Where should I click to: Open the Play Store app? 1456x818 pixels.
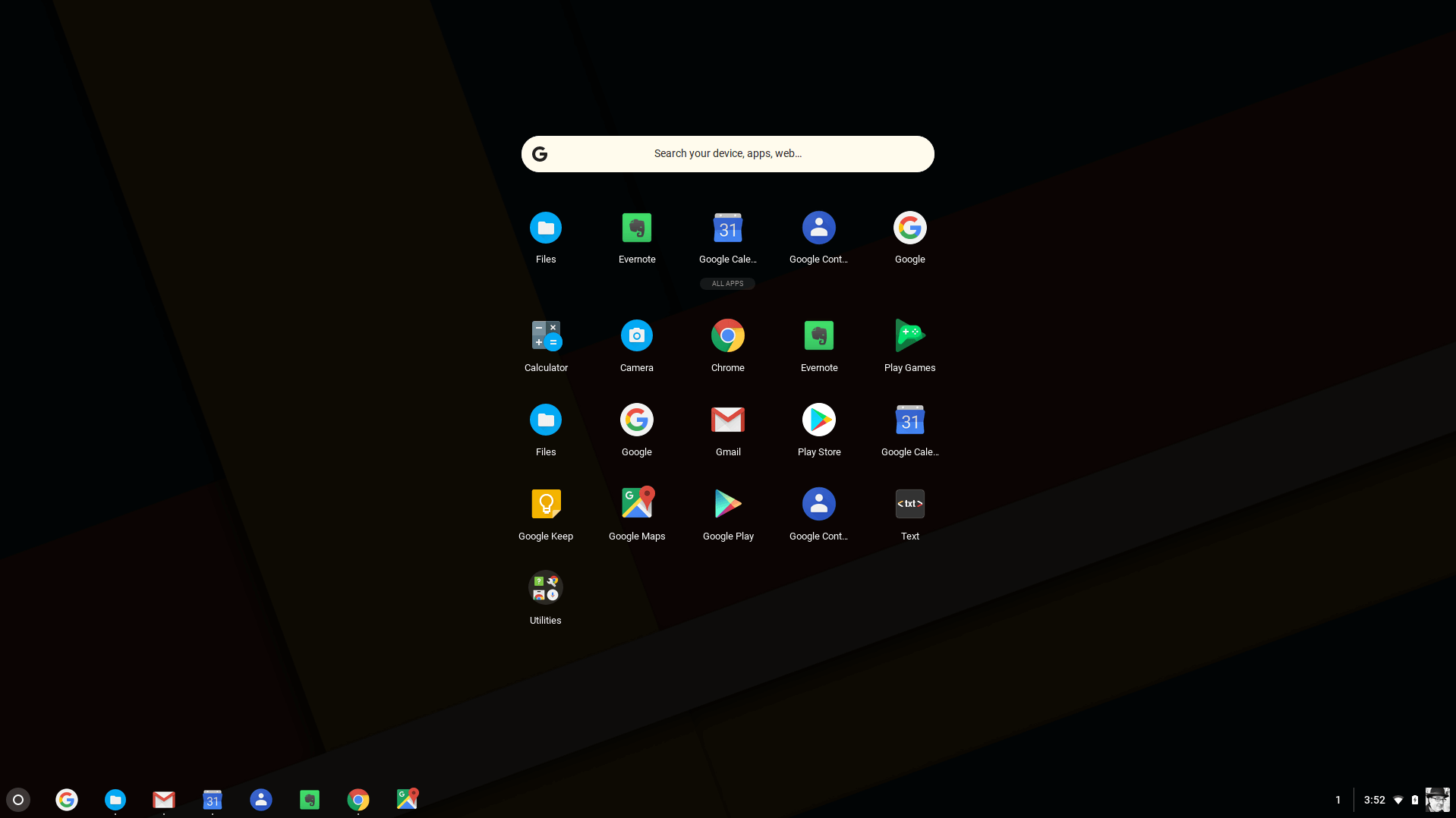click(819, 420)
